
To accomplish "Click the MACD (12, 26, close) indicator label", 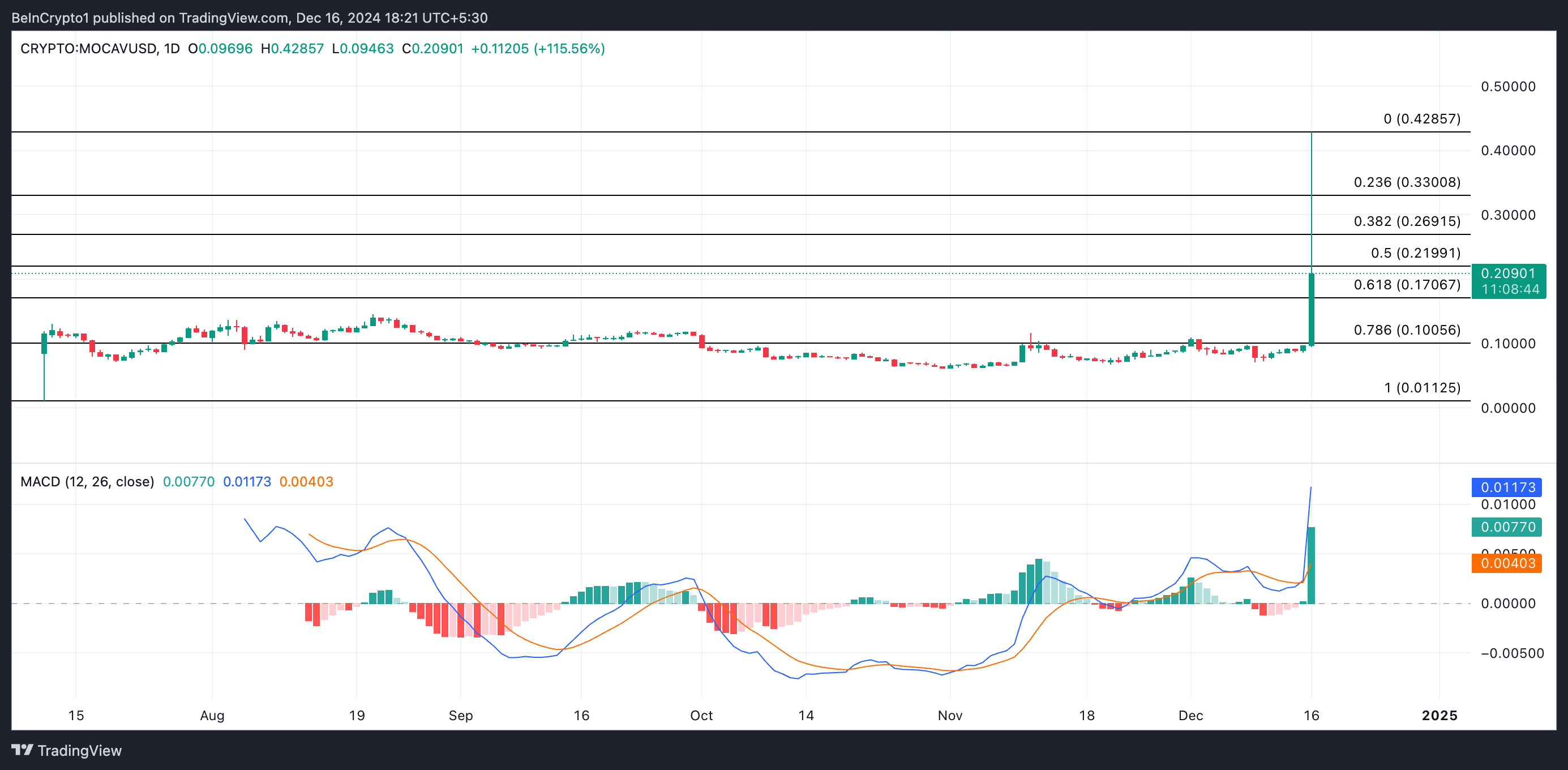I will [x=87, y=481].
